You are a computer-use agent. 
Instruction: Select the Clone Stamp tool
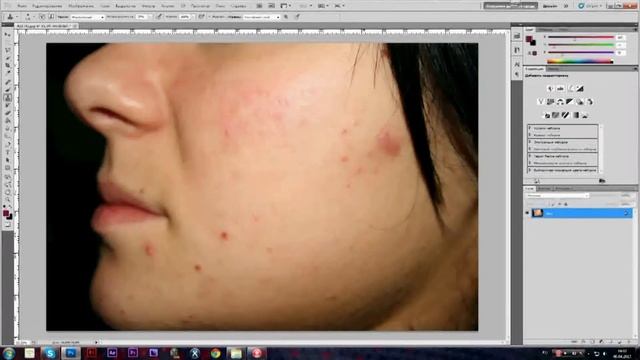click(x=7, y=98)
